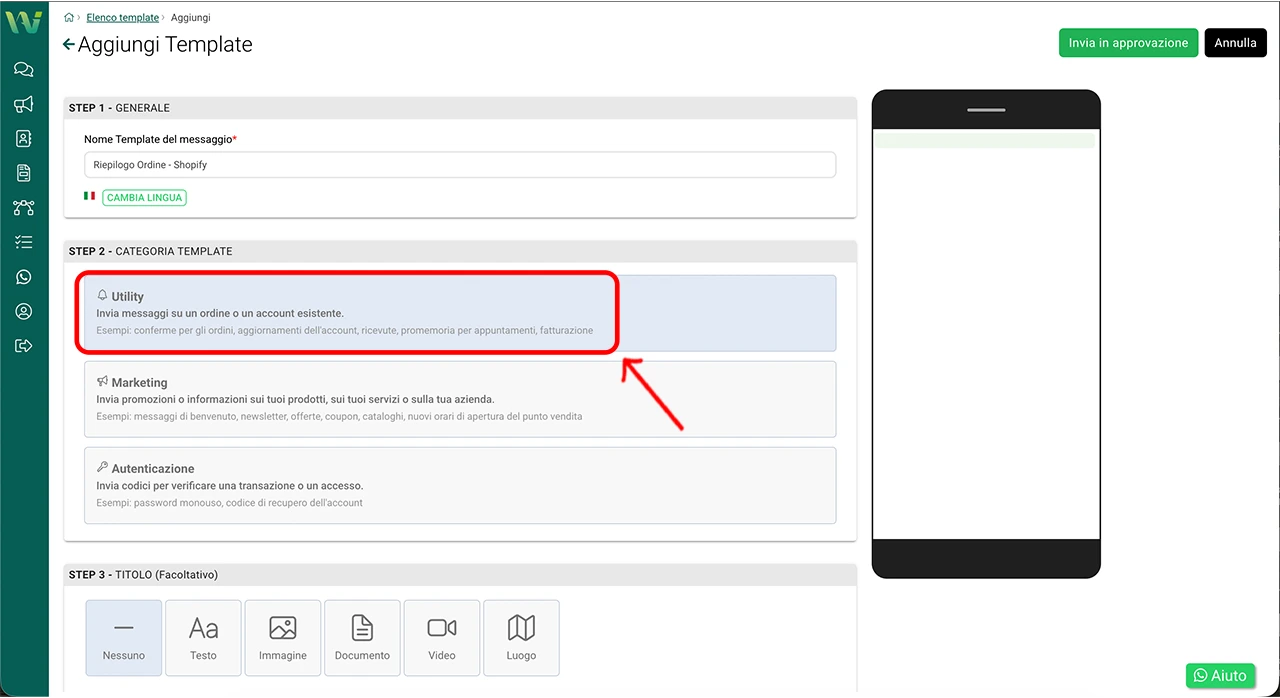Click the Invia in approvazione button
Viewport: 1280px width, 698px height.
(1128, 43)
